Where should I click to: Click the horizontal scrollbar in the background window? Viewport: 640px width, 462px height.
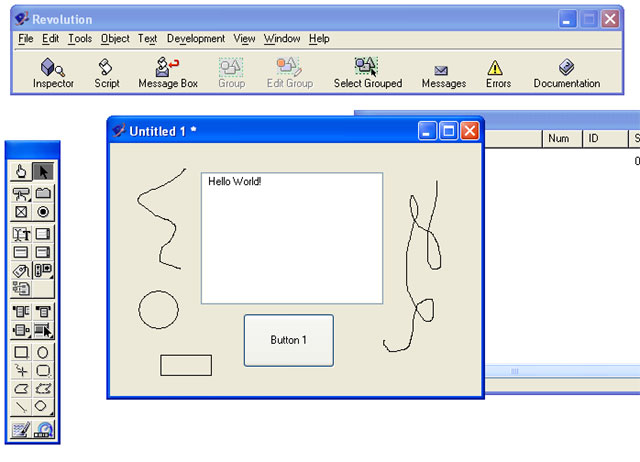[562, 371]
